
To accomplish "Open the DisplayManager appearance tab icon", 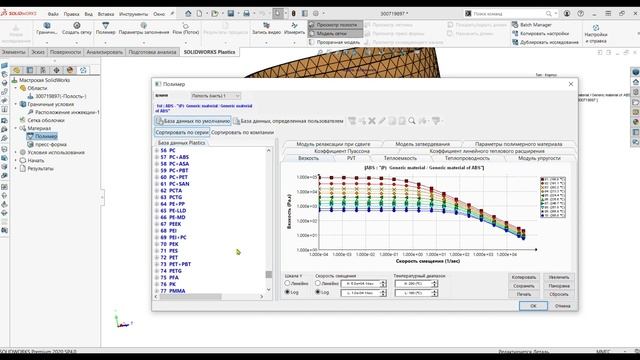I will coord(70,70).
